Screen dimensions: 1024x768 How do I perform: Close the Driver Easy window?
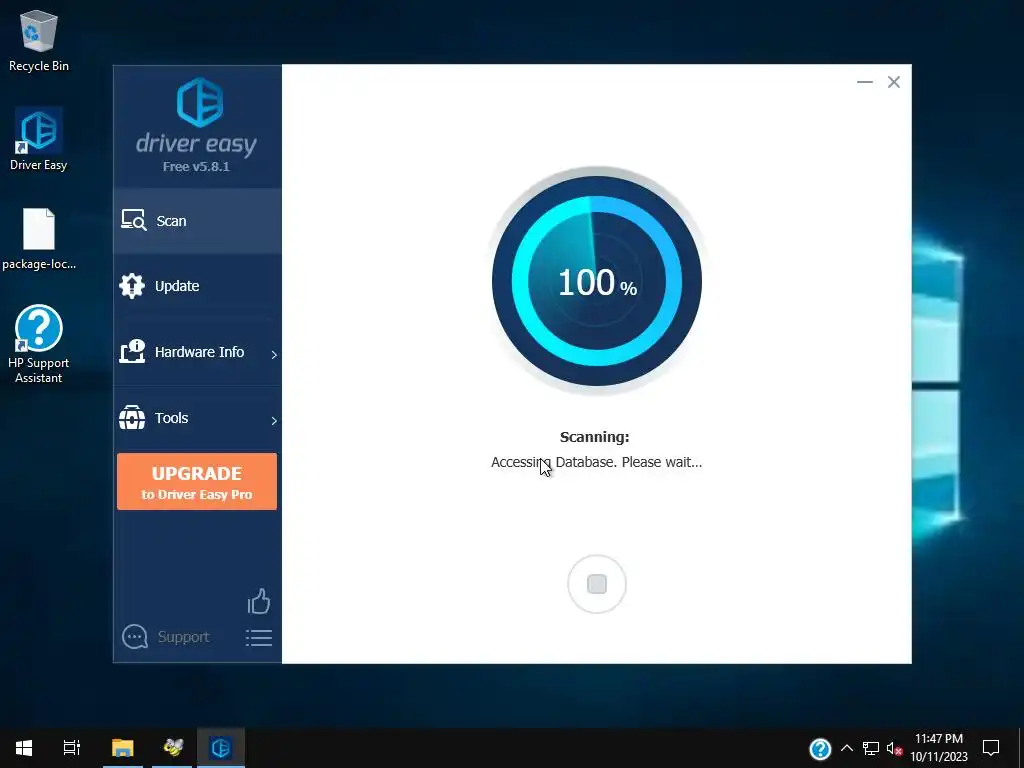click(893, 82)
